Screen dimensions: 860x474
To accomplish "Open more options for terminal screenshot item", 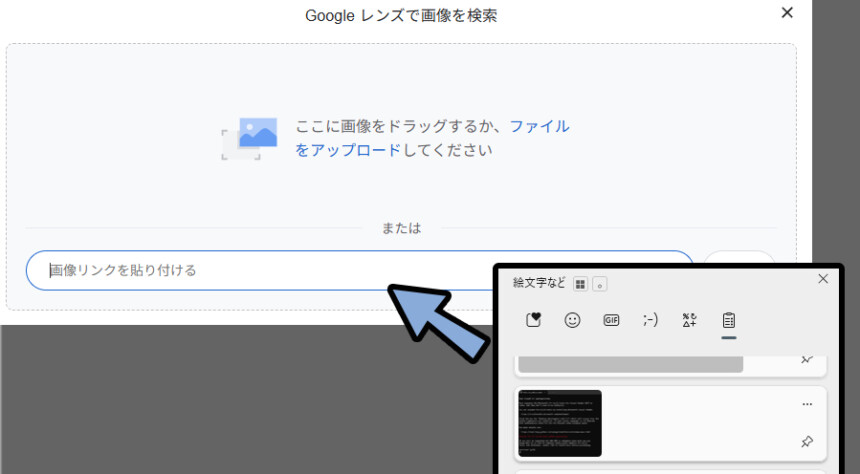I will pyautogui.click(x=807, y=404).
